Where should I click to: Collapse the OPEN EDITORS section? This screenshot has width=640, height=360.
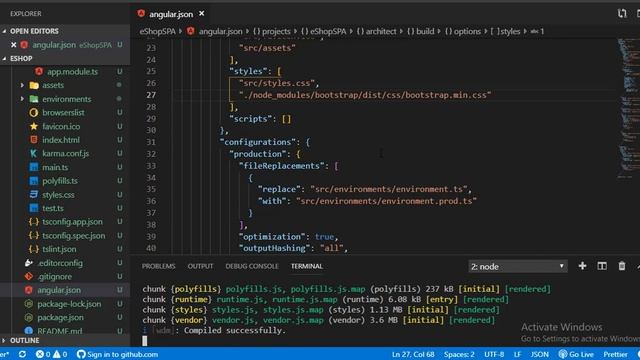[x=34, y=31]
